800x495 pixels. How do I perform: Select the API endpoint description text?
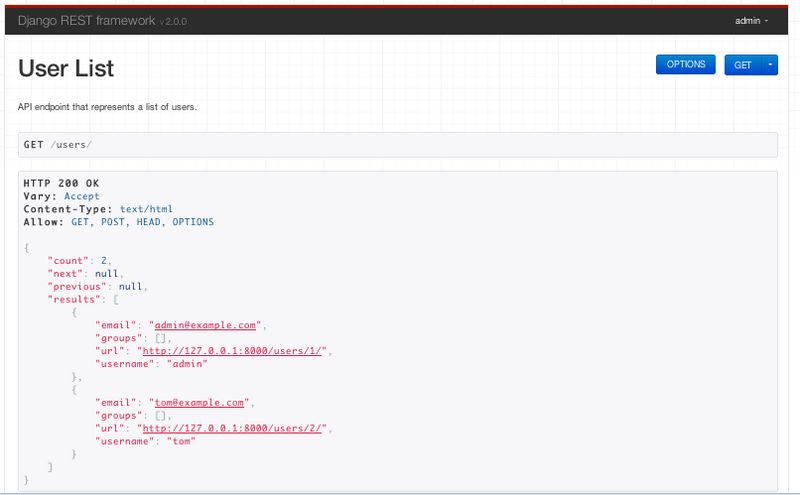[107, 107]
